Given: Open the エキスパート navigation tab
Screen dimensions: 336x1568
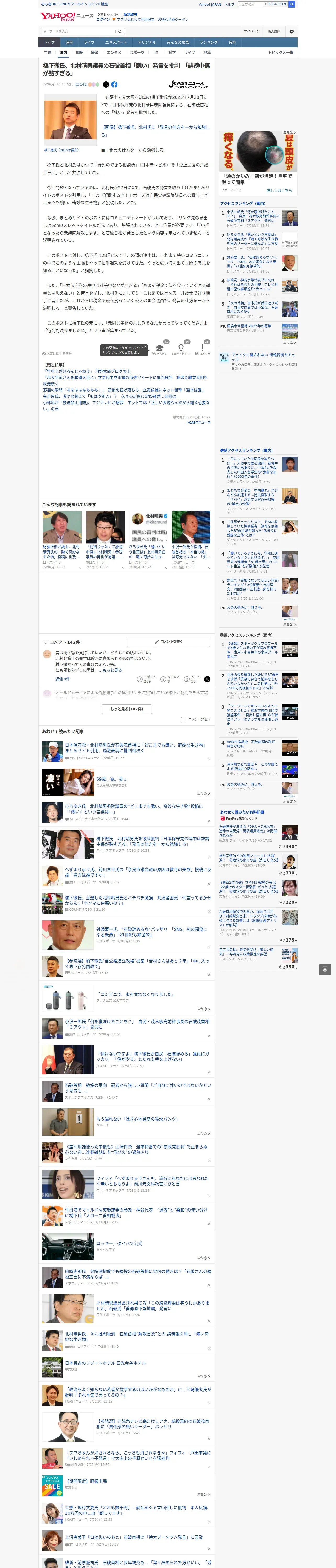Looking at the screenshot, I should 116,43.
